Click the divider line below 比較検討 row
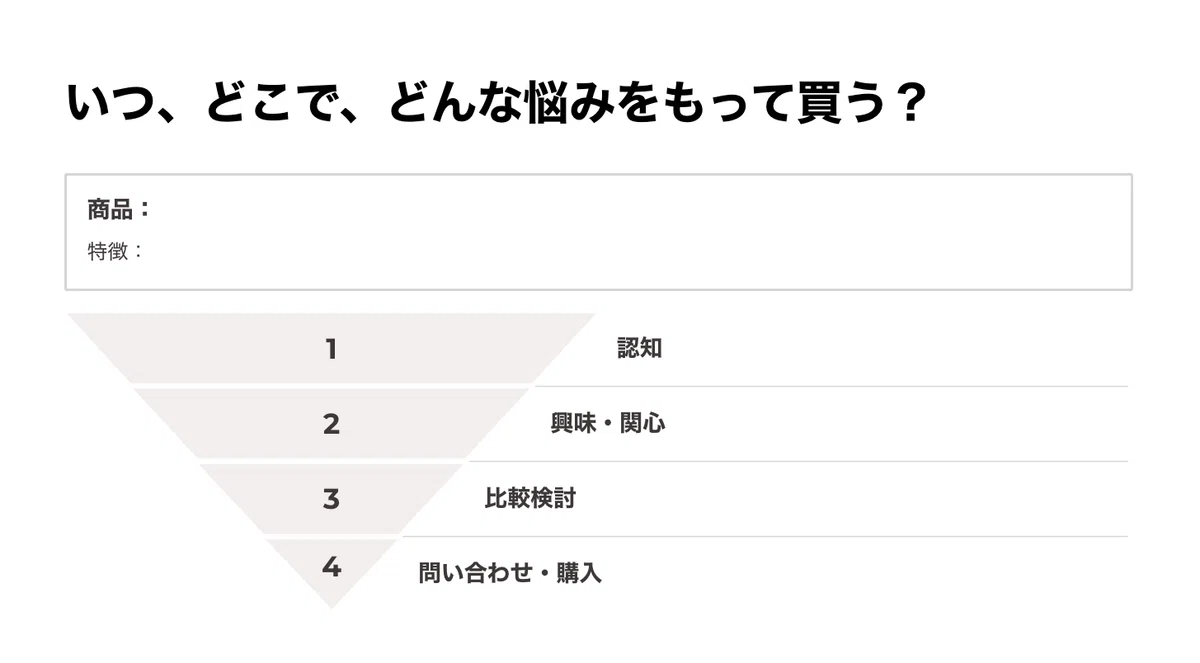The width and height of the screenshot is (1200, 663). [x=765, y=536]
